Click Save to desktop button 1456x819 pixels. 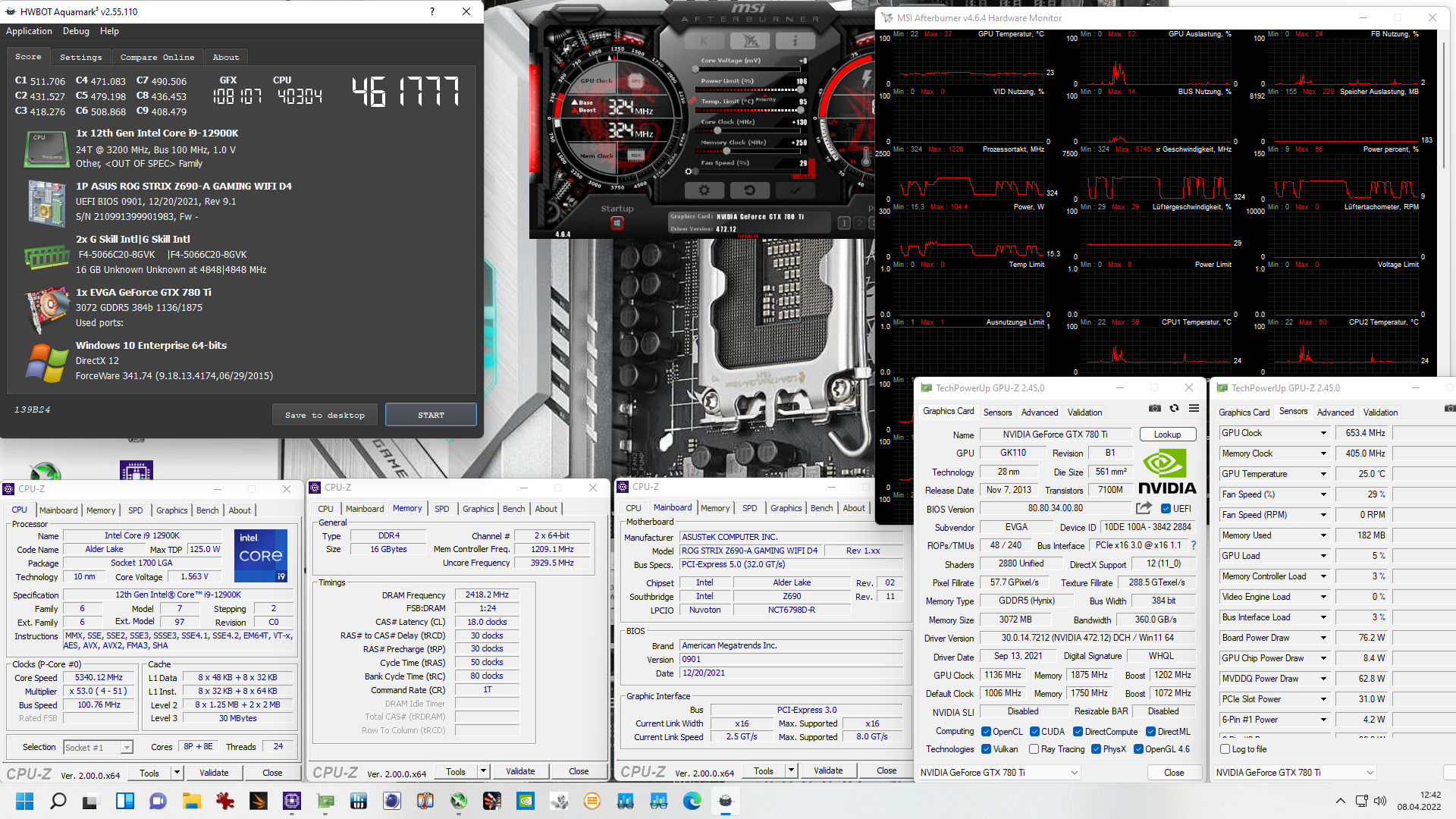(x=325, y=415)
